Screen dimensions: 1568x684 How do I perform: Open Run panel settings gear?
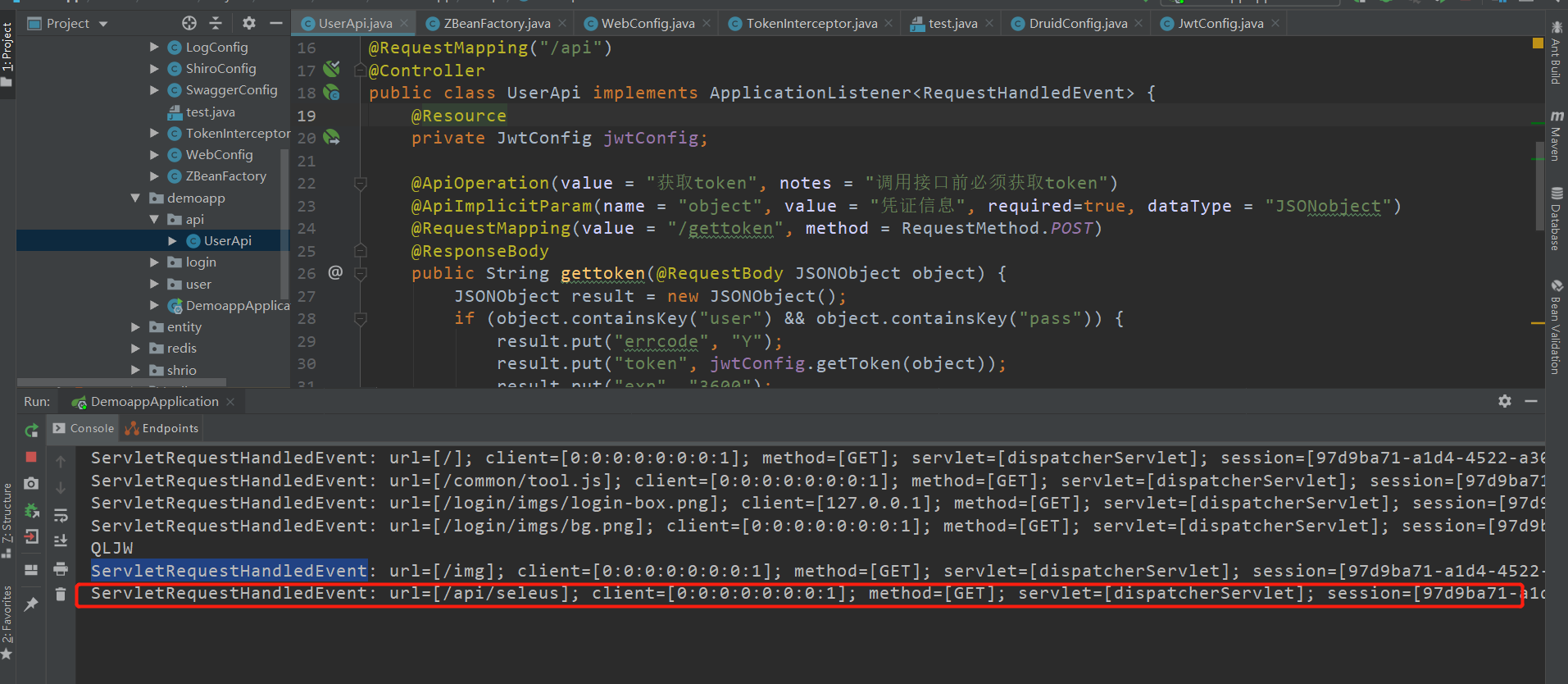coord(1505,401)
